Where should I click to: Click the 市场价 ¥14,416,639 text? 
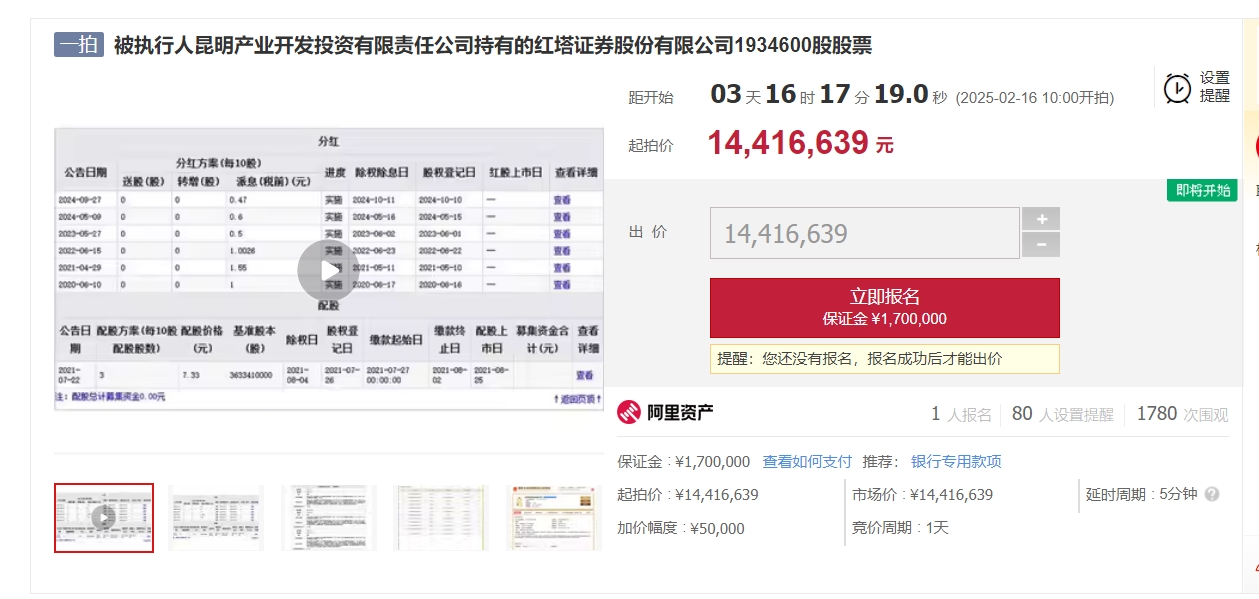922,494
